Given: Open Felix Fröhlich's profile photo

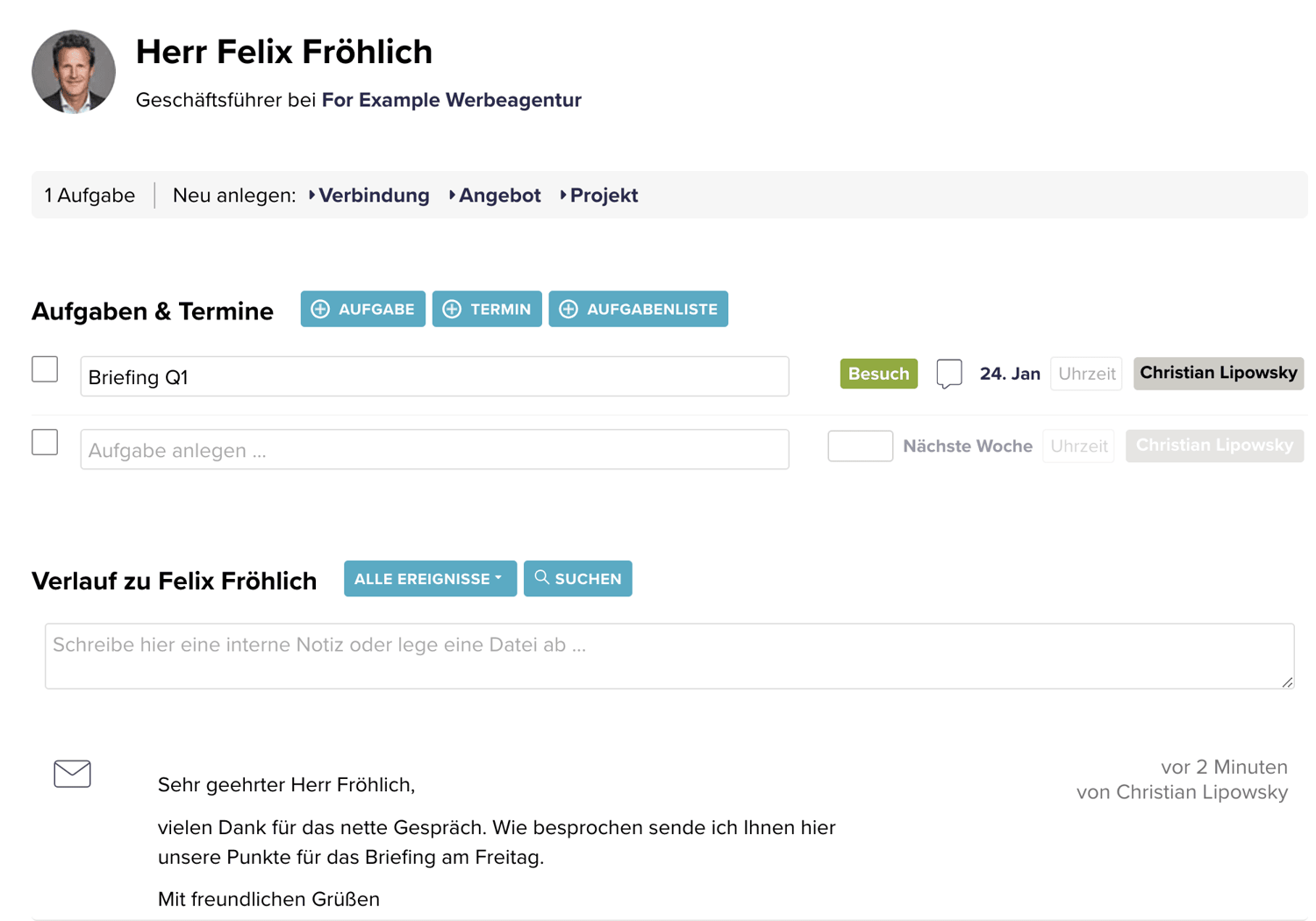Looking at the screenshot, I should [73, 71].
